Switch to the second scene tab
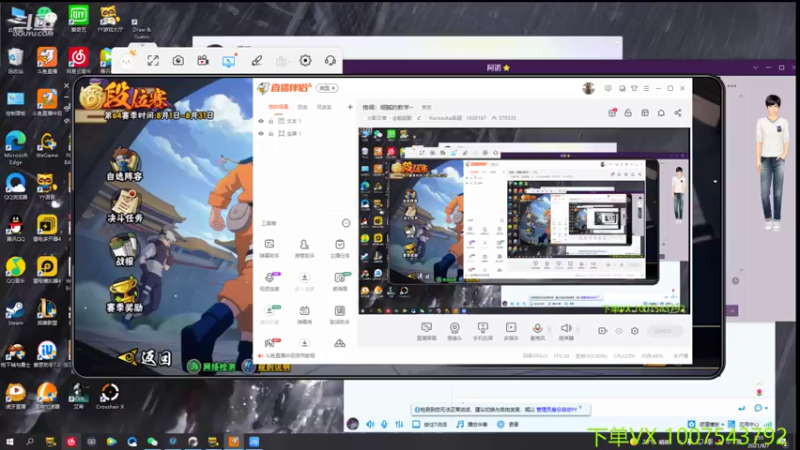The width and height of the screenshot is (800, 450). pyautogui.click(x=303, y=107)
